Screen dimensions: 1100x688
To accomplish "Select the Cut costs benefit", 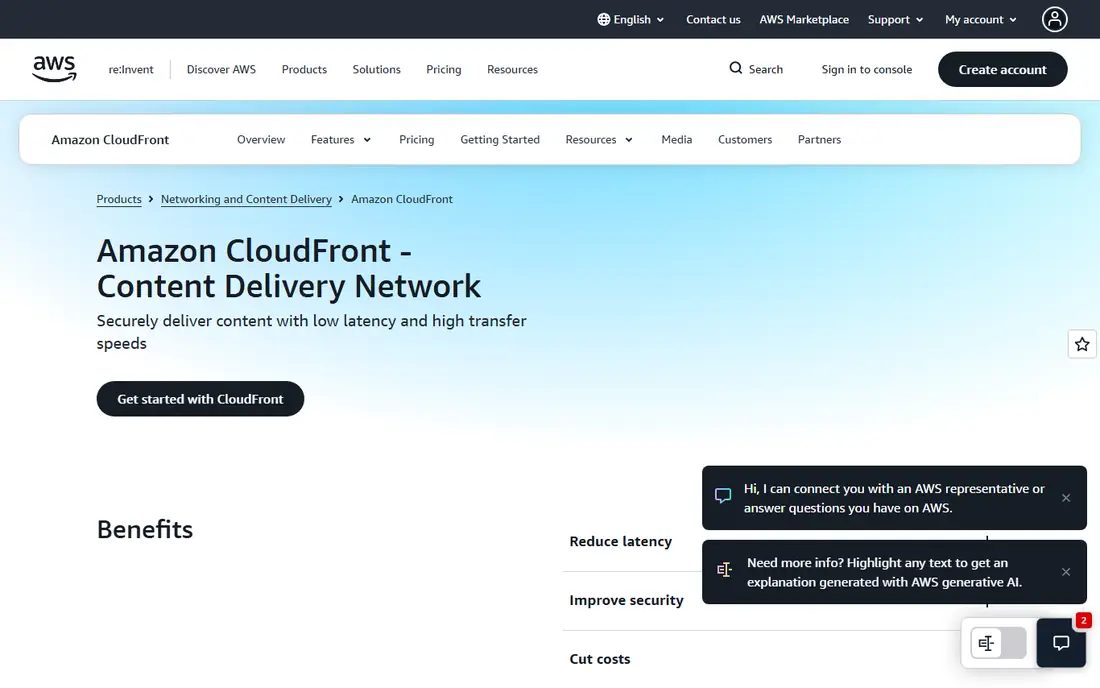I will coord(600,659).
